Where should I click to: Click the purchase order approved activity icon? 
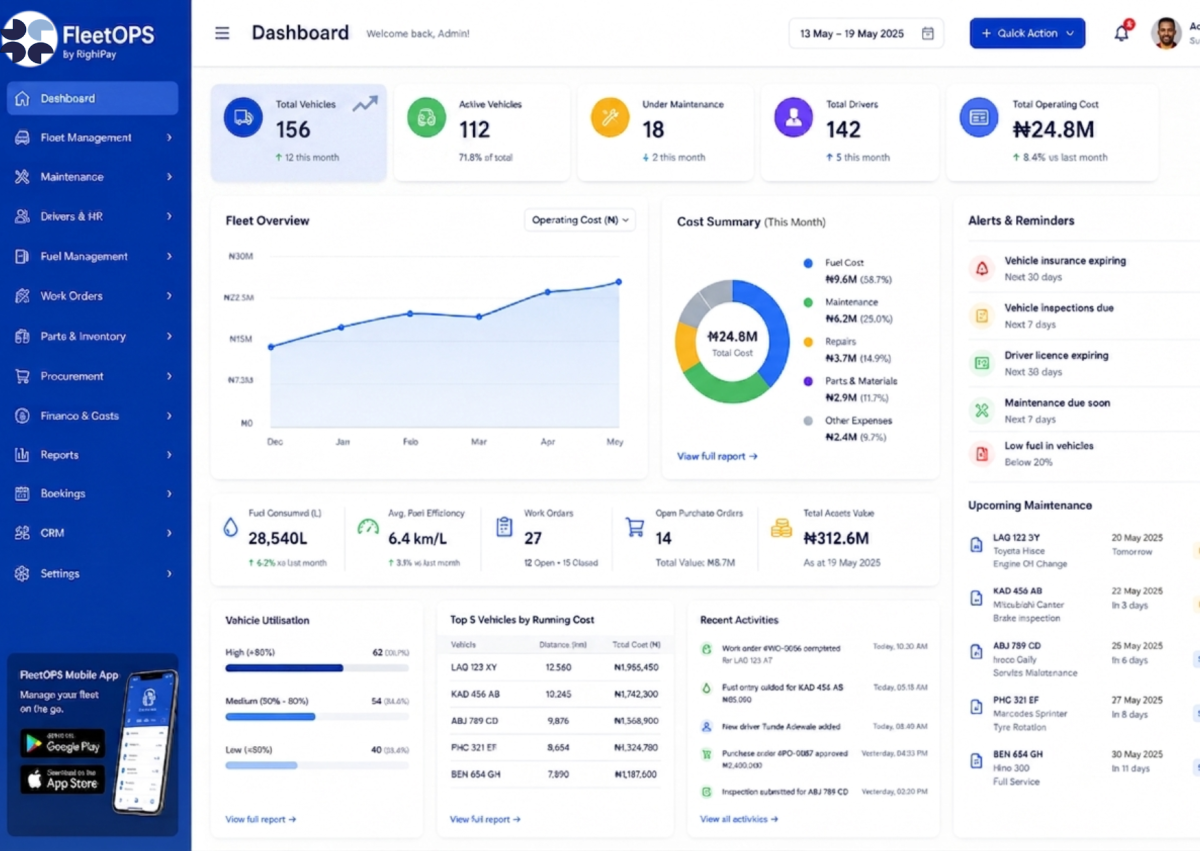coord(707,754)
